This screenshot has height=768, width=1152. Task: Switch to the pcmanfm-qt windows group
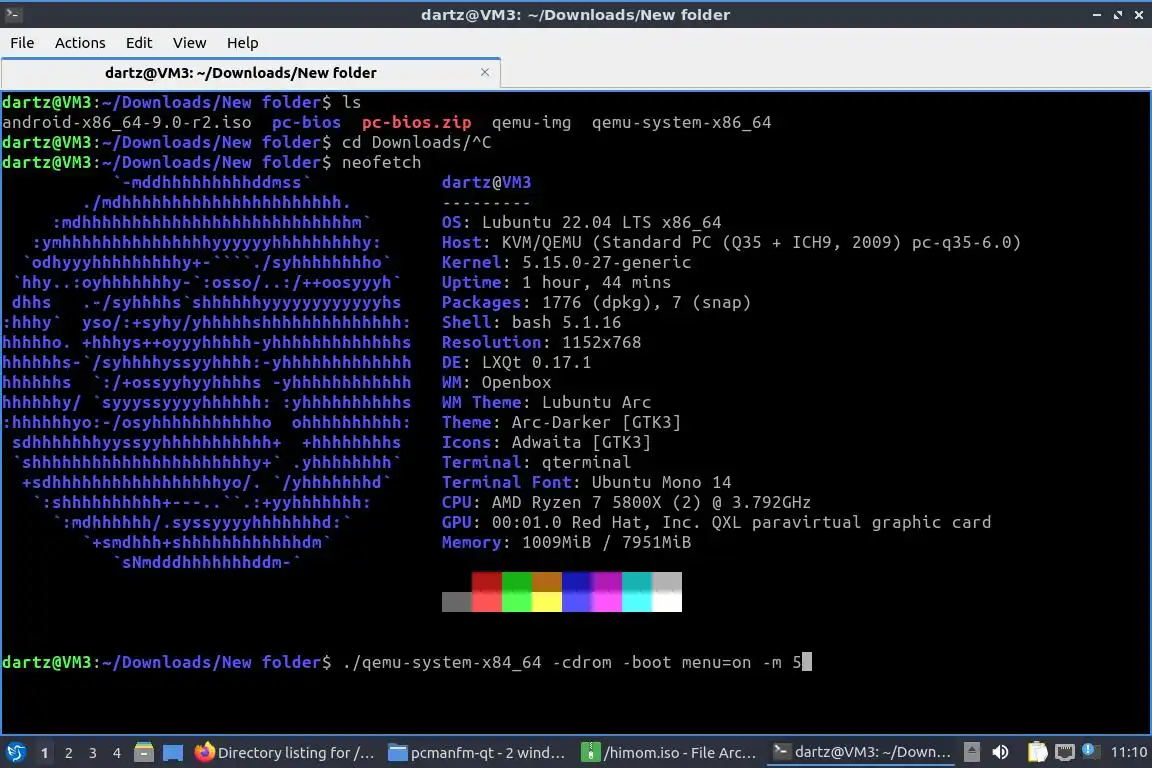pyautogui.click(x=478, y=752)
